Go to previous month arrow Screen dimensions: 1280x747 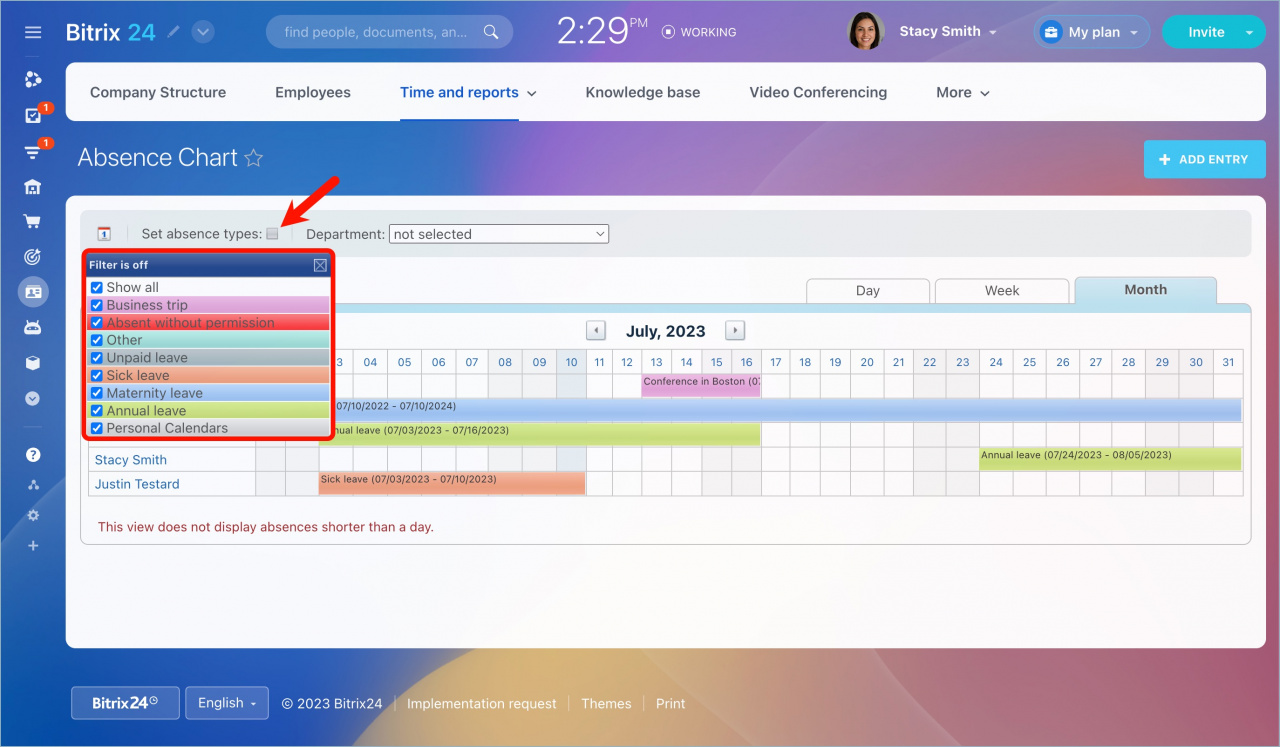[596, 331]
